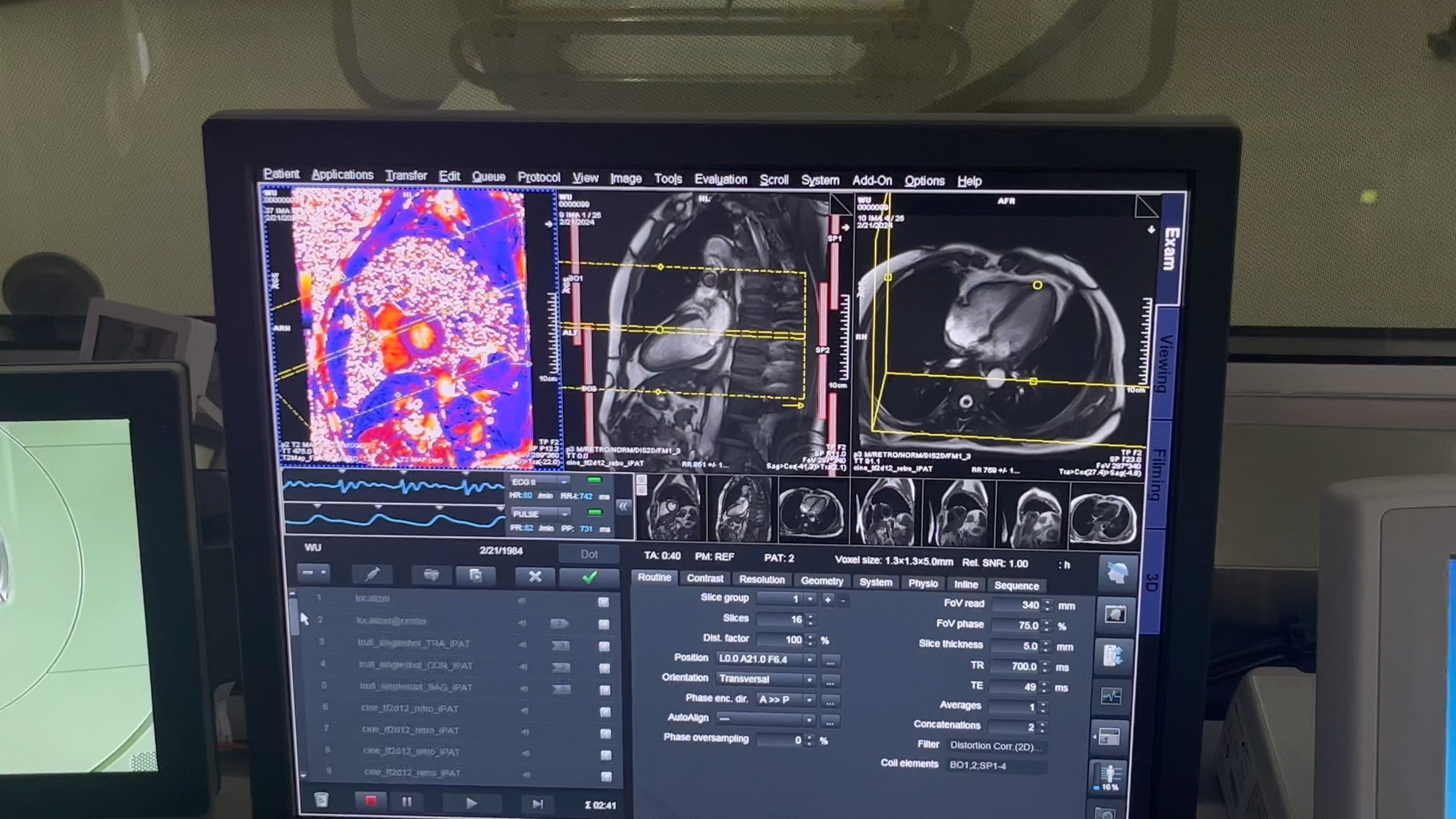
Task: Click the trash can delete icon
Action: (x=321, y=799)
